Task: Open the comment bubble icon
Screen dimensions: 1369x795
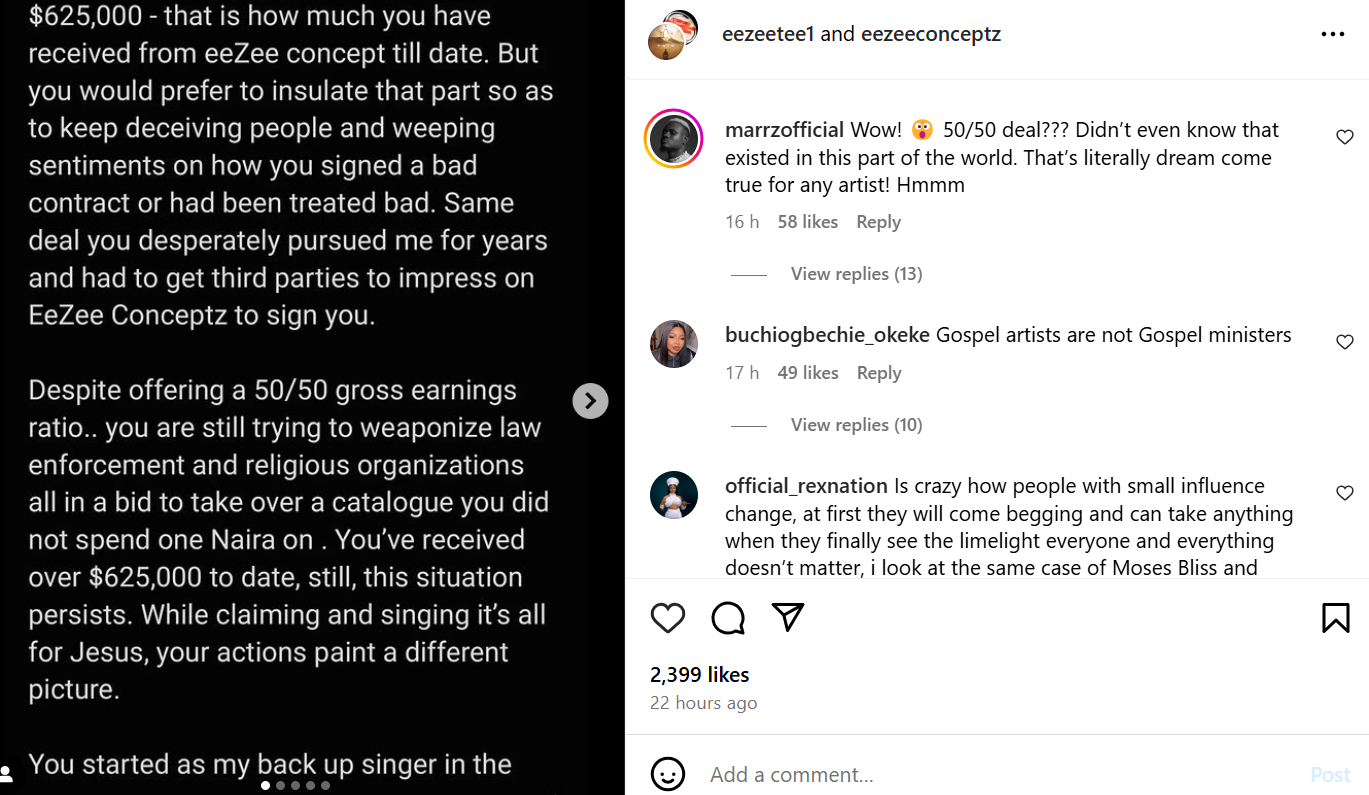Action: (x=728, y=618)
